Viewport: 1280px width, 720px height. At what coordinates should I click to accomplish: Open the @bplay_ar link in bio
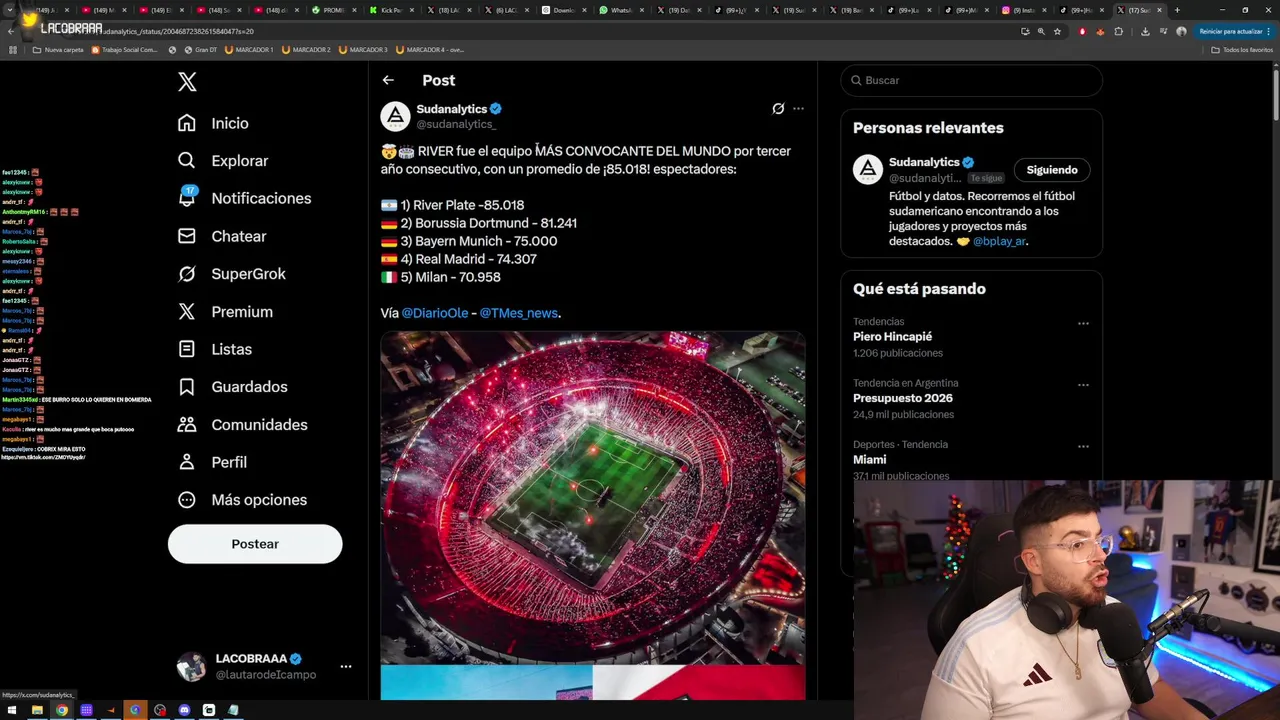coord(999,241)
